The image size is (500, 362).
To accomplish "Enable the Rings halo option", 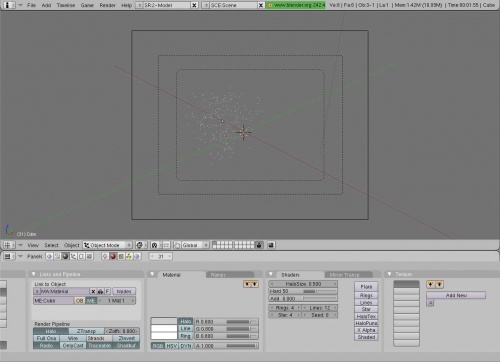I will 366,295.
